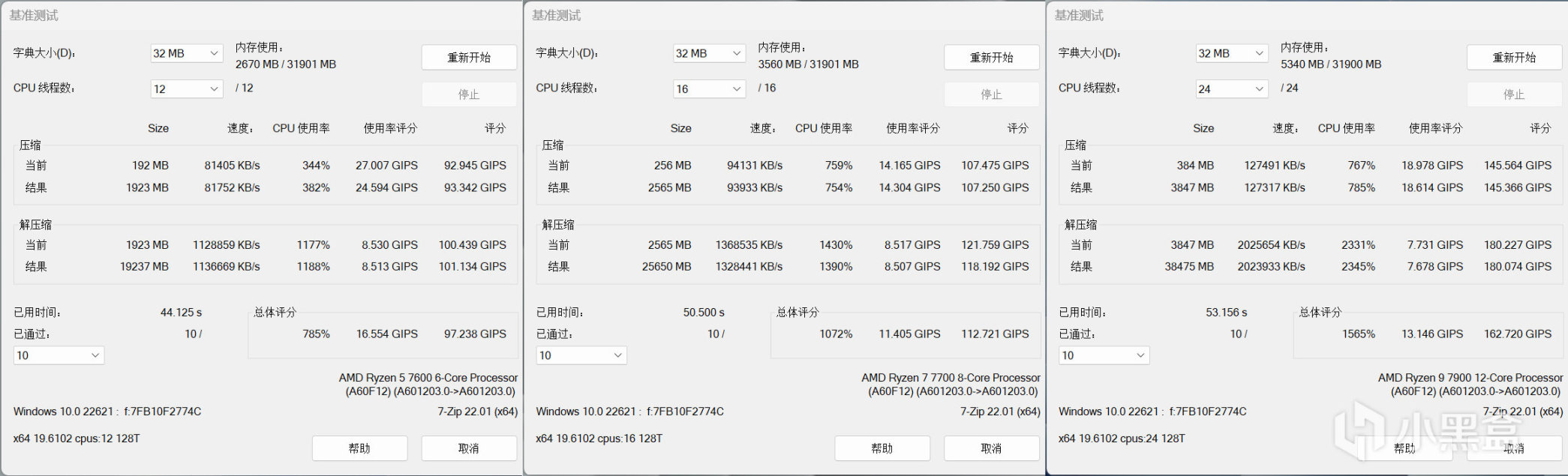Click 取消 in Ryzen 9 7900 window

tap(1514, 448)
